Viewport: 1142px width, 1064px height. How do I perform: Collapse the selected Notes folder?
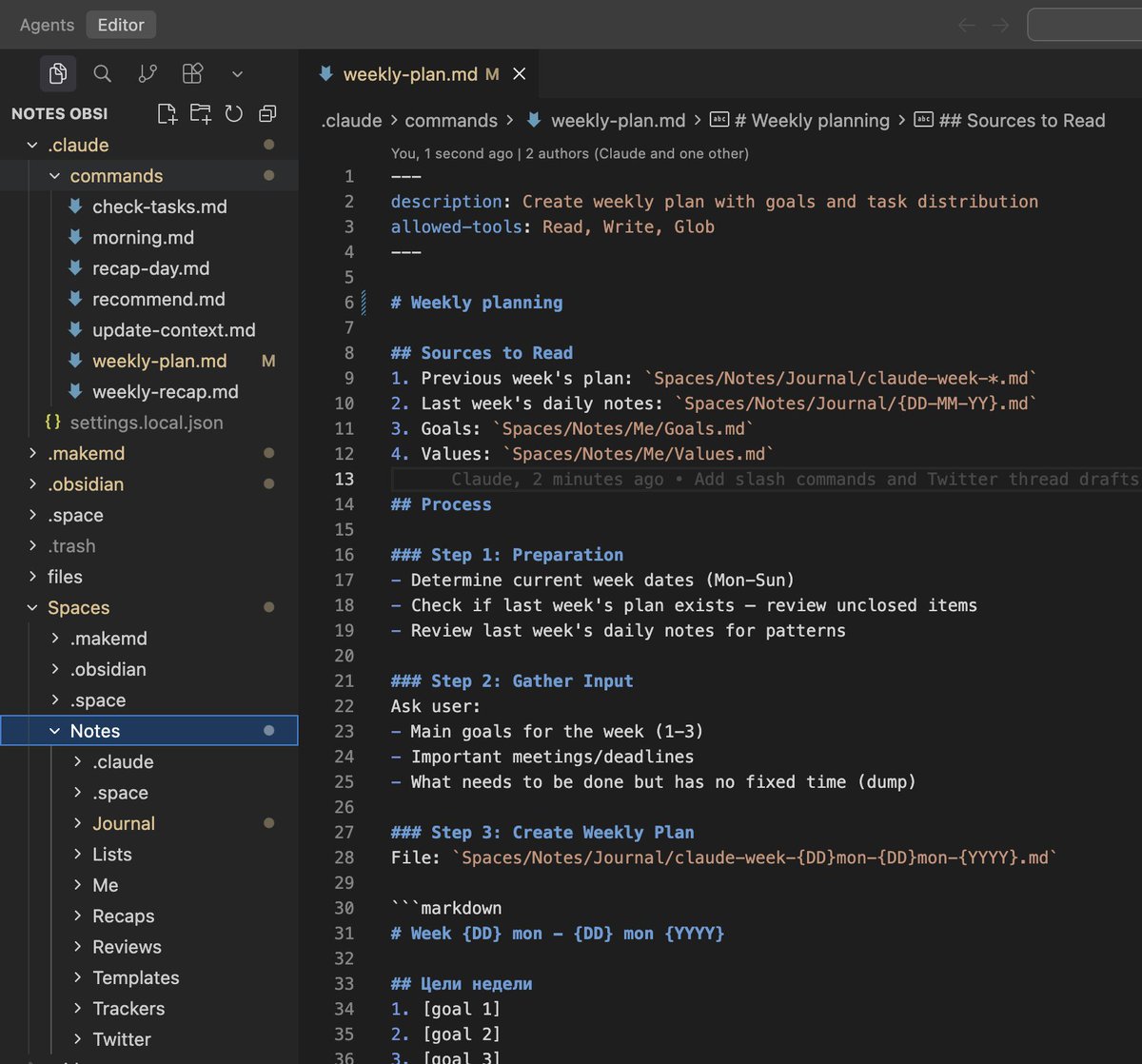pyautogui.click(x=148, y=731)
